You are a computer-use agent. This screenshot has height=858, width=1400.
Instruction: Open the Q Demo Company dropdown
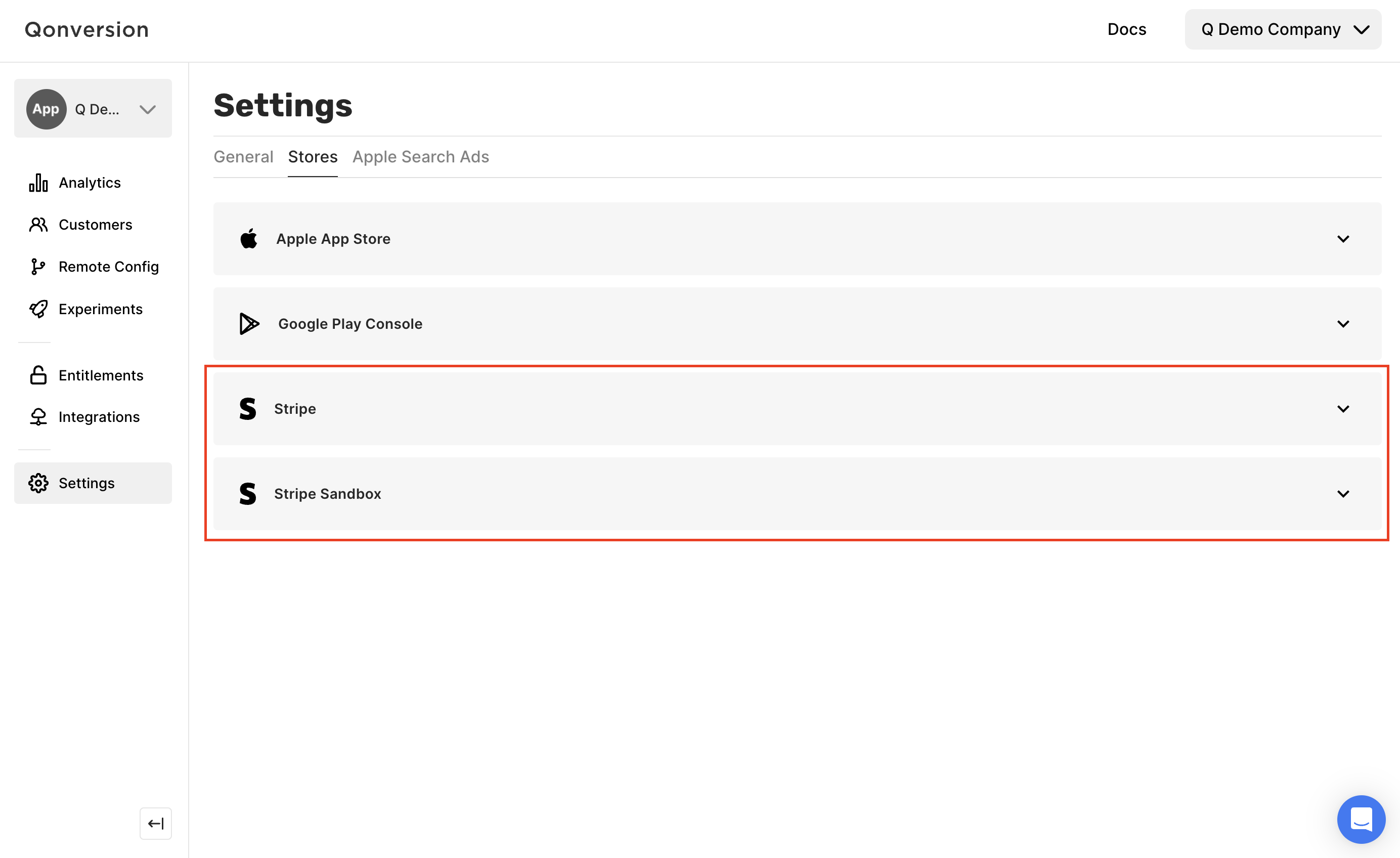pyautogui.click(x=1283, y=29)
